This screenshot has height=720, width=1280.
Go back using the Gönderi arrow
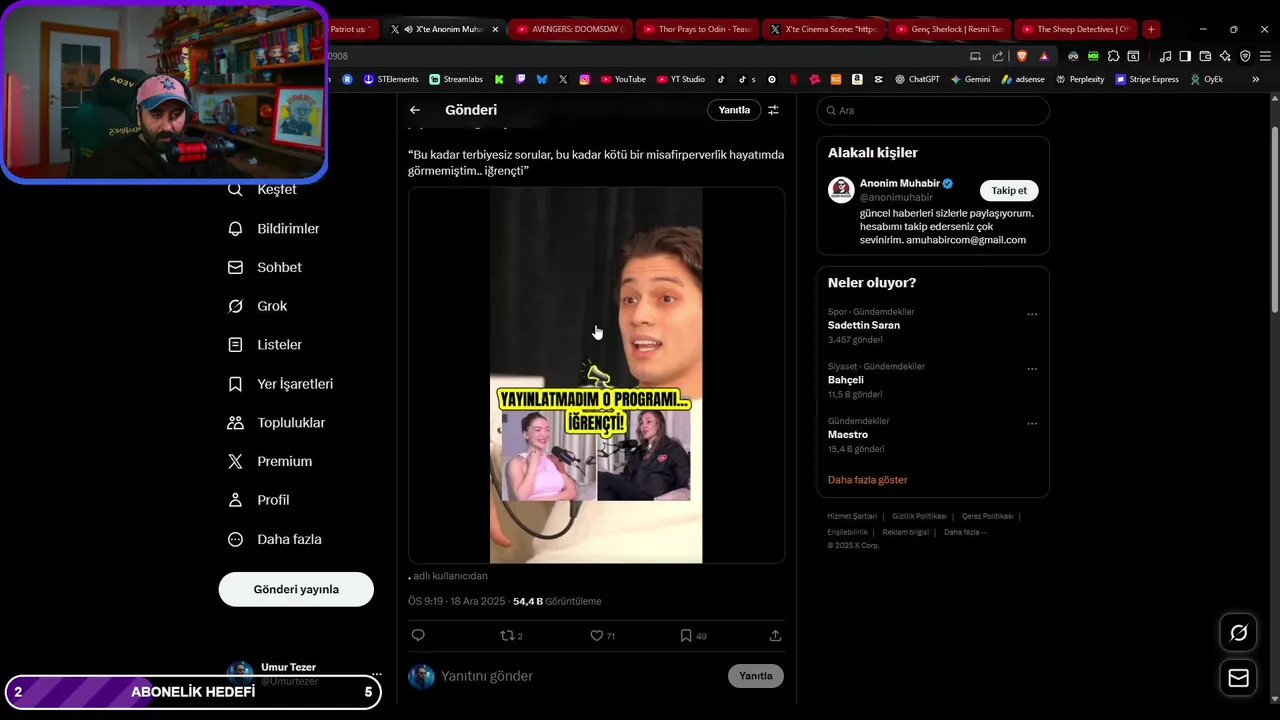415,110
